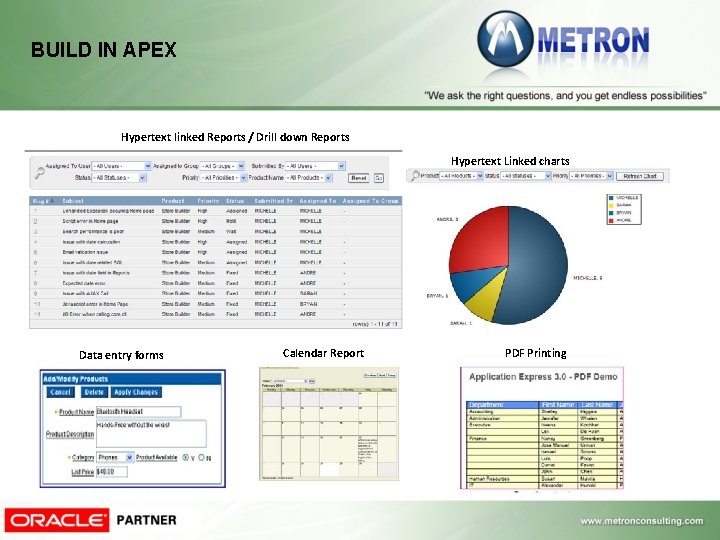
Task: Click the Reset button
Action: 359,178
